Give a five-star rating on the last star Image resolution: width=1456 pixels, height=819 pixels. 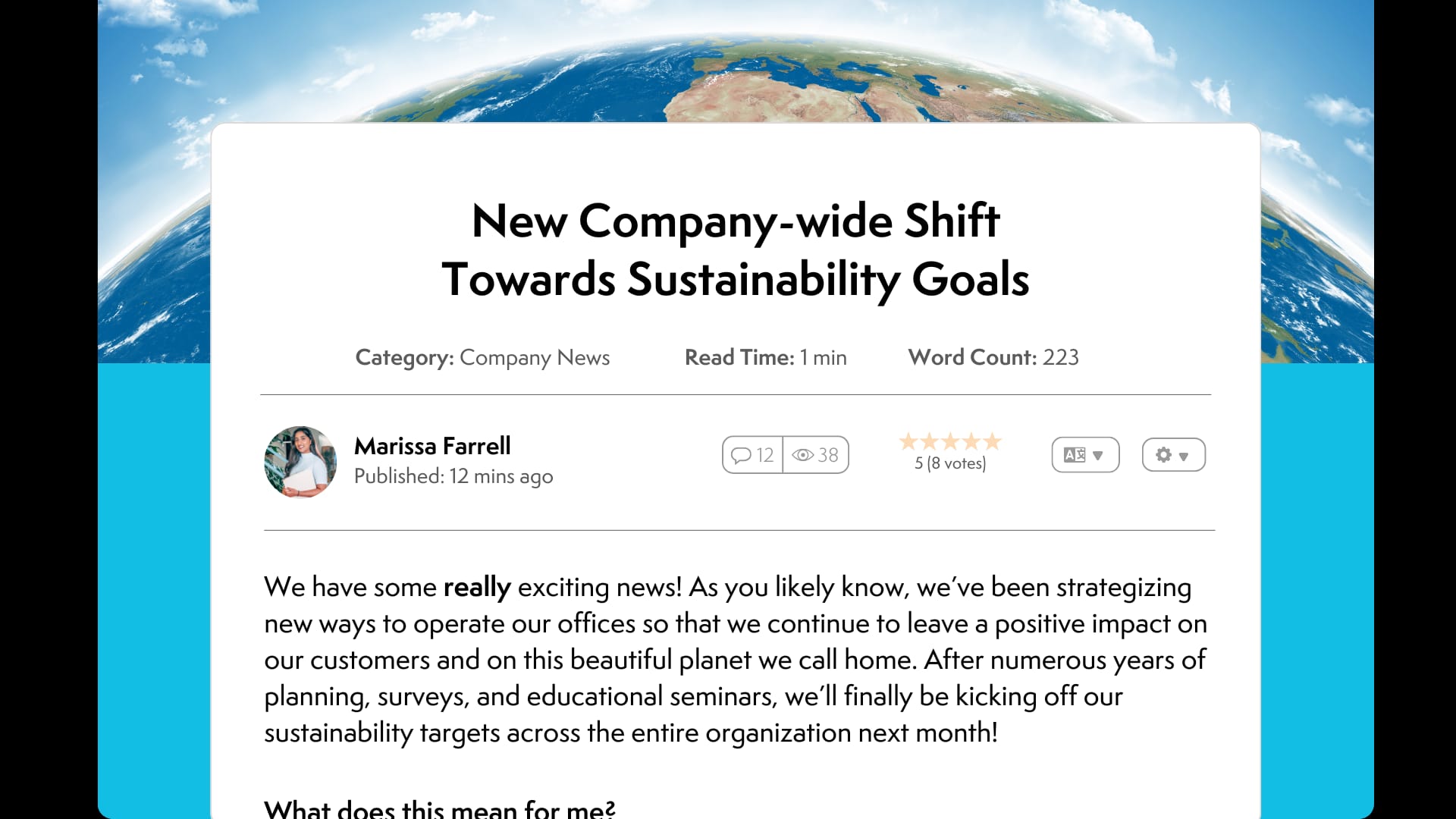(x=993, y=441)
